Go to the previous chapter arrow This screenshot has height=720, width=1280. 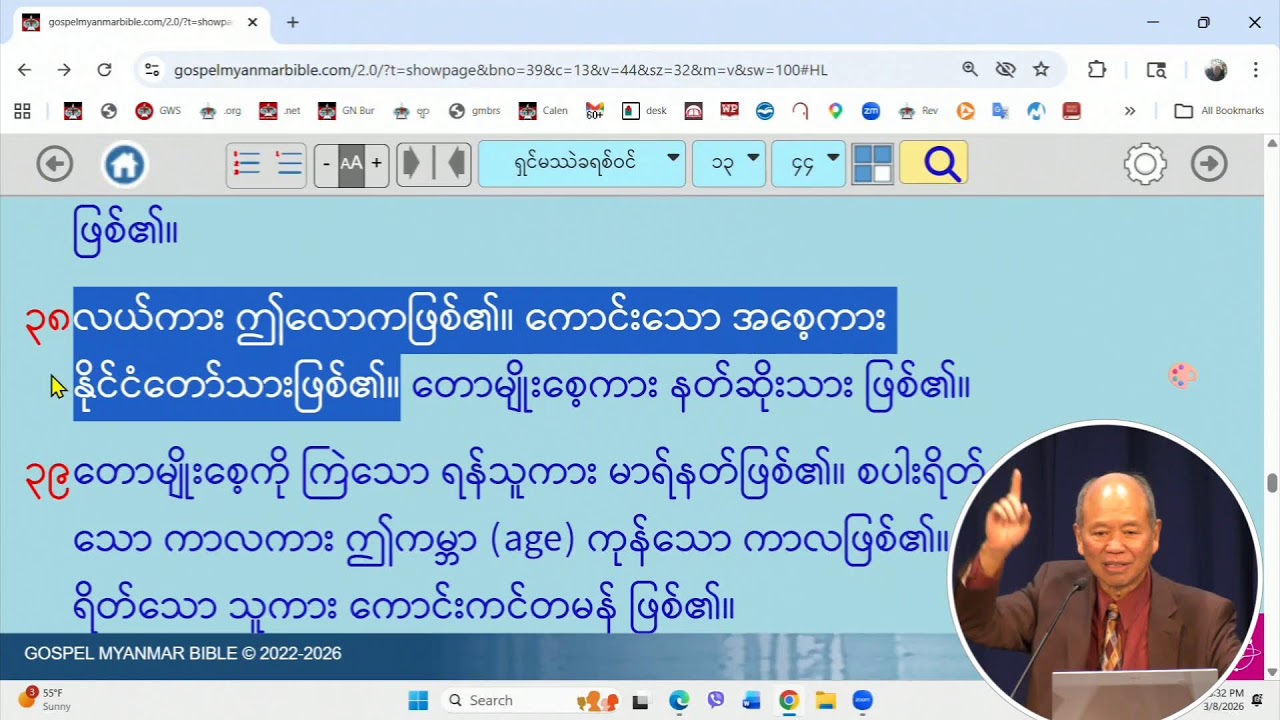pyautogui.click(x=55, y=164)
